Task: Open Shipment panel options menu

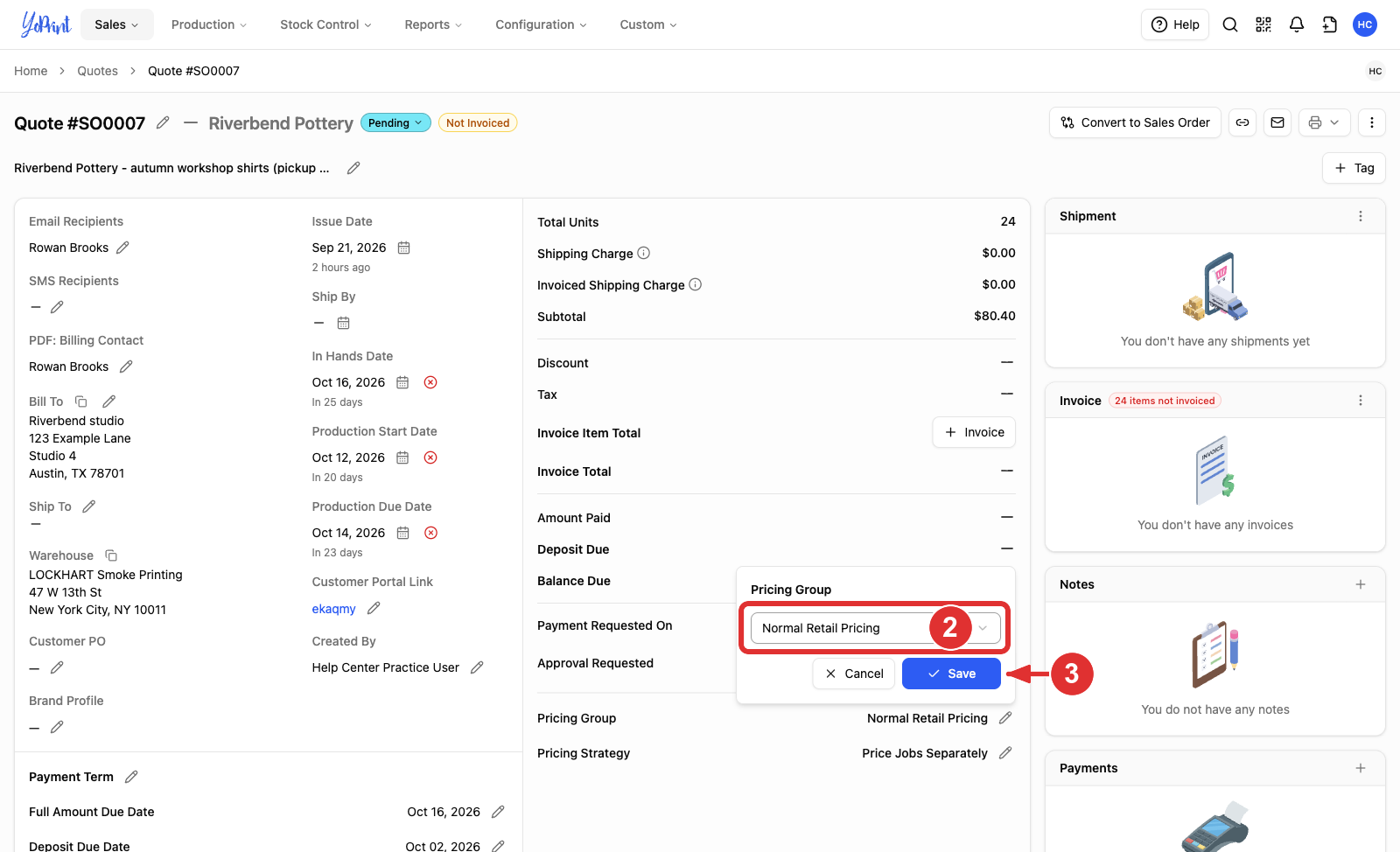Action: coord(1361,216)
